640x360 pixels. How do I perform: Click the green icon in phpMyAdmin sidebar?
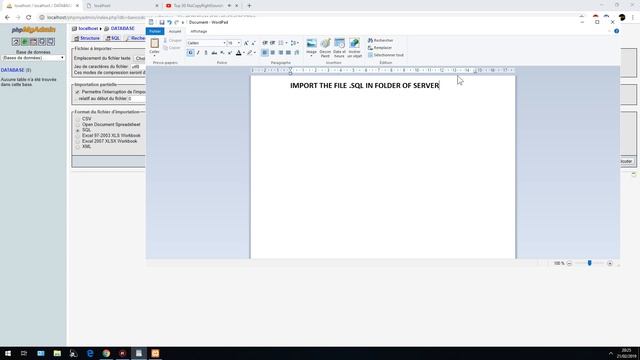point(24,42)
